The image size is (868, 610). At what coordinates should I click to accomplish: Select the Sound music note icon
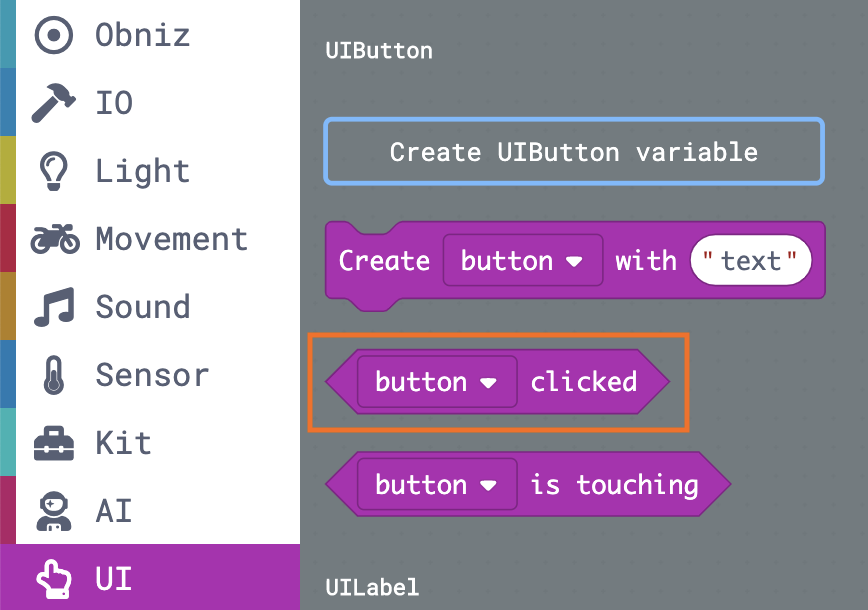(54, 307)
